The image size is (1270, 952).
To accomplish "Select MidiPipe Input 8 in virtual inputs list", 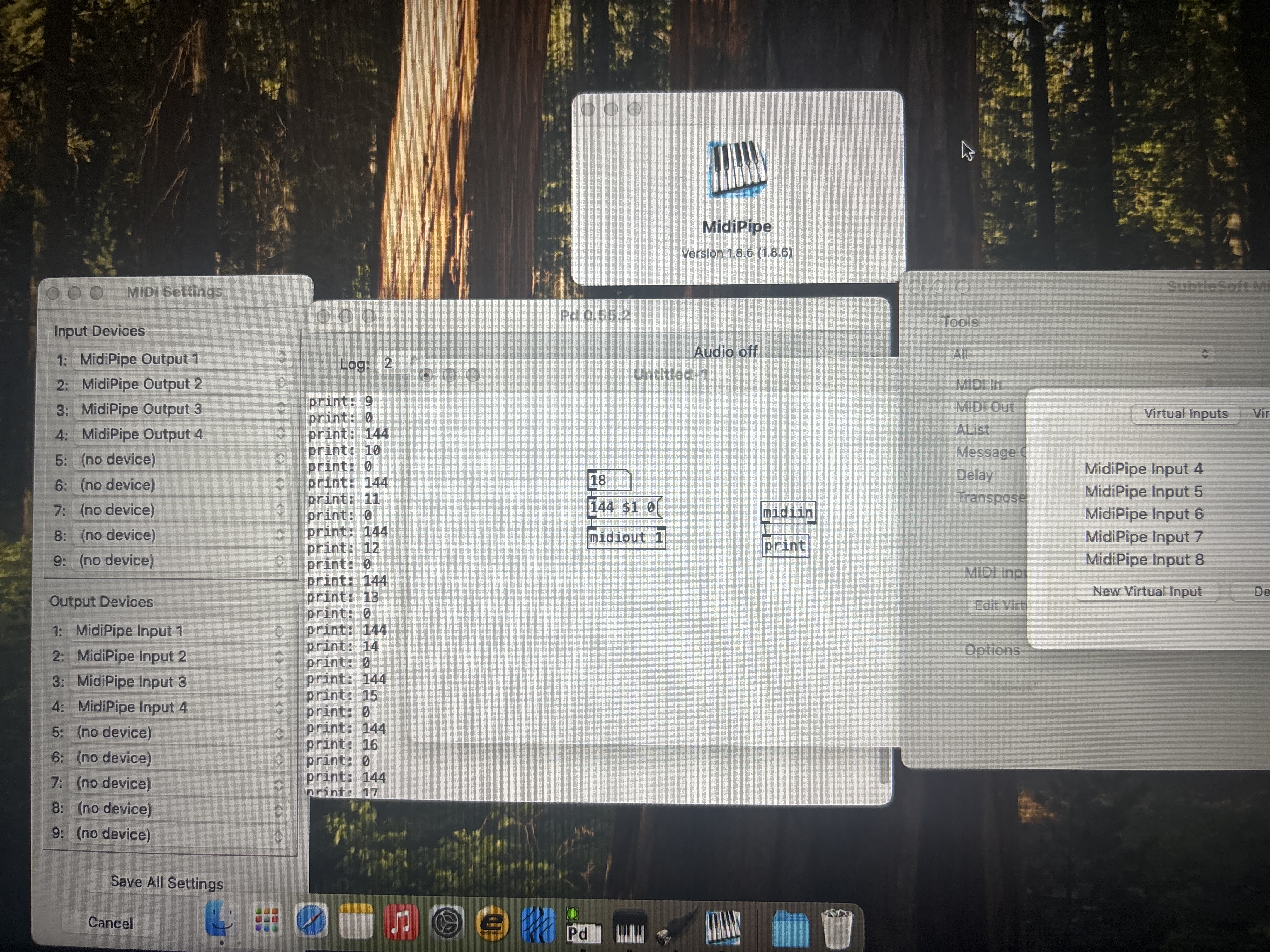I will pos(1144,559).
